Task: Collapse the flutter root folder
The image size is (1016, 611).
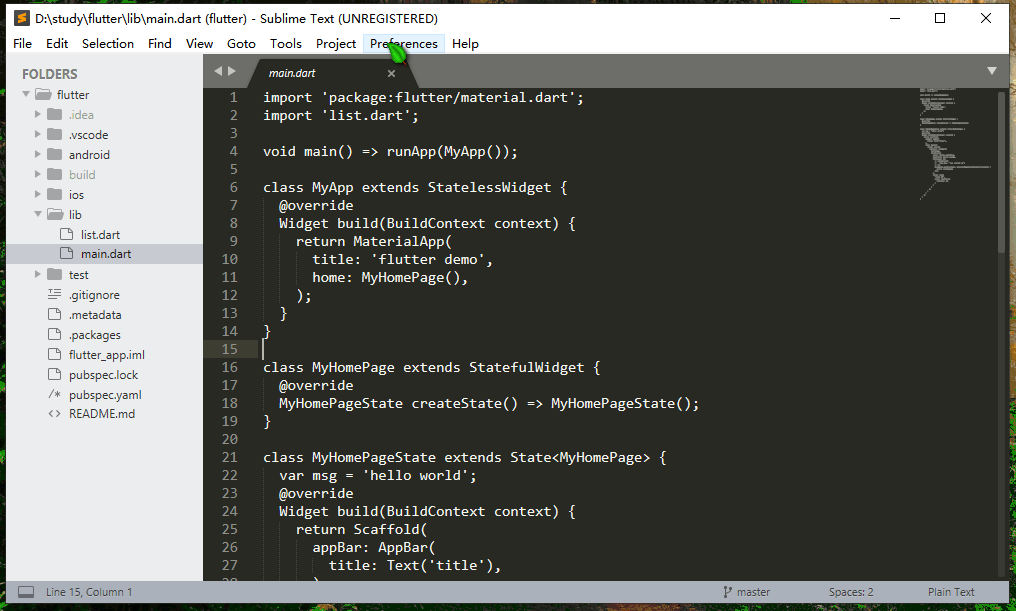Action: pos(26,95)
